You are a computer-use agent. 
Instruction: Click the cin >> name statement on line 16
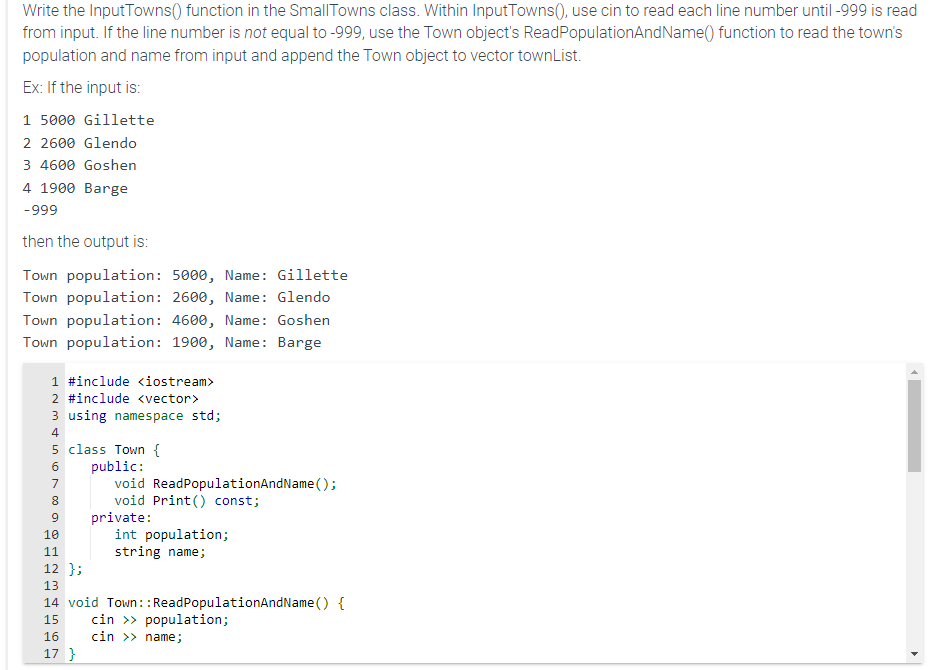137,636
